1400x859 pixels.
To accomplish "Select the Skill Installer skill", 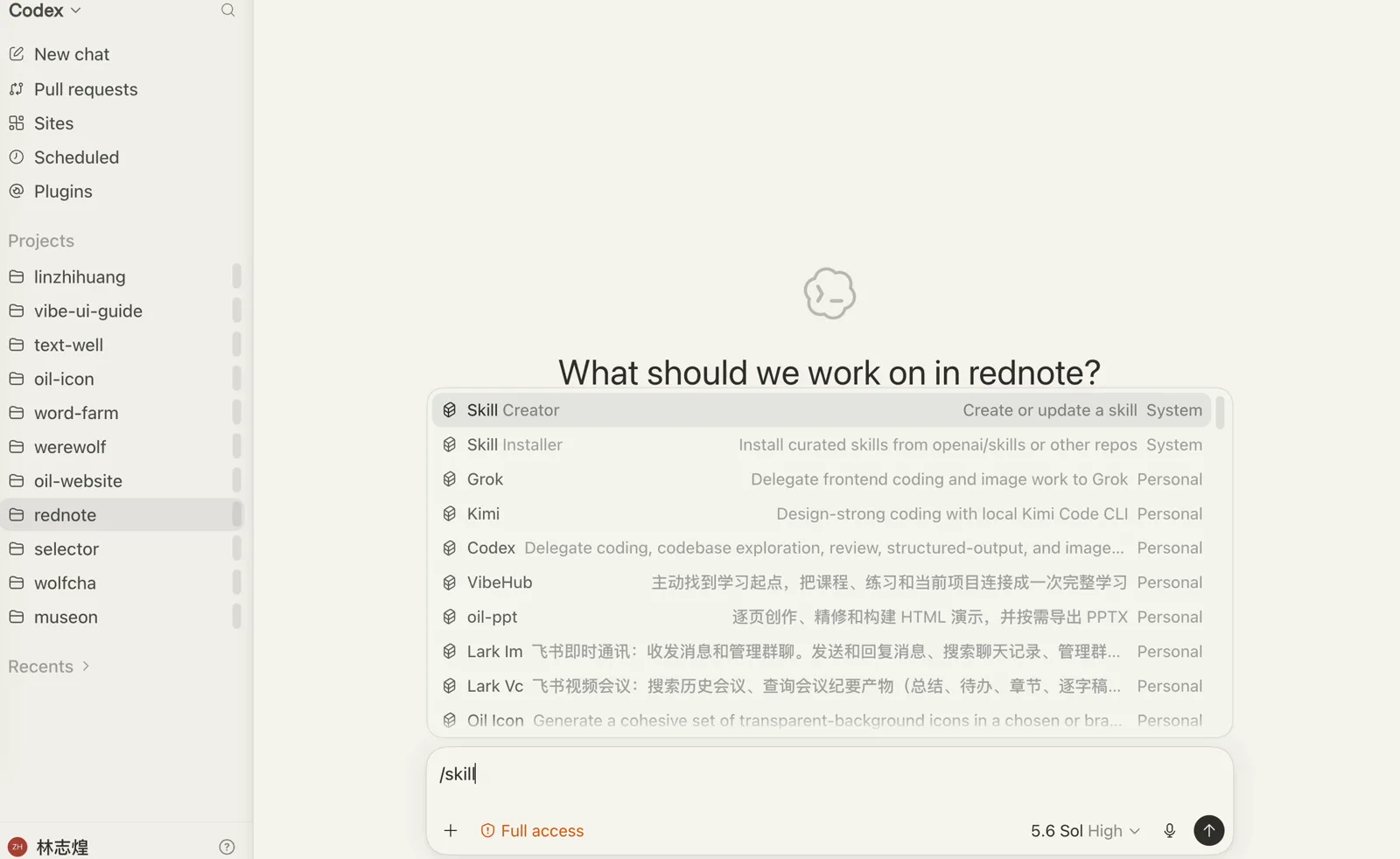I will point(822,444).
